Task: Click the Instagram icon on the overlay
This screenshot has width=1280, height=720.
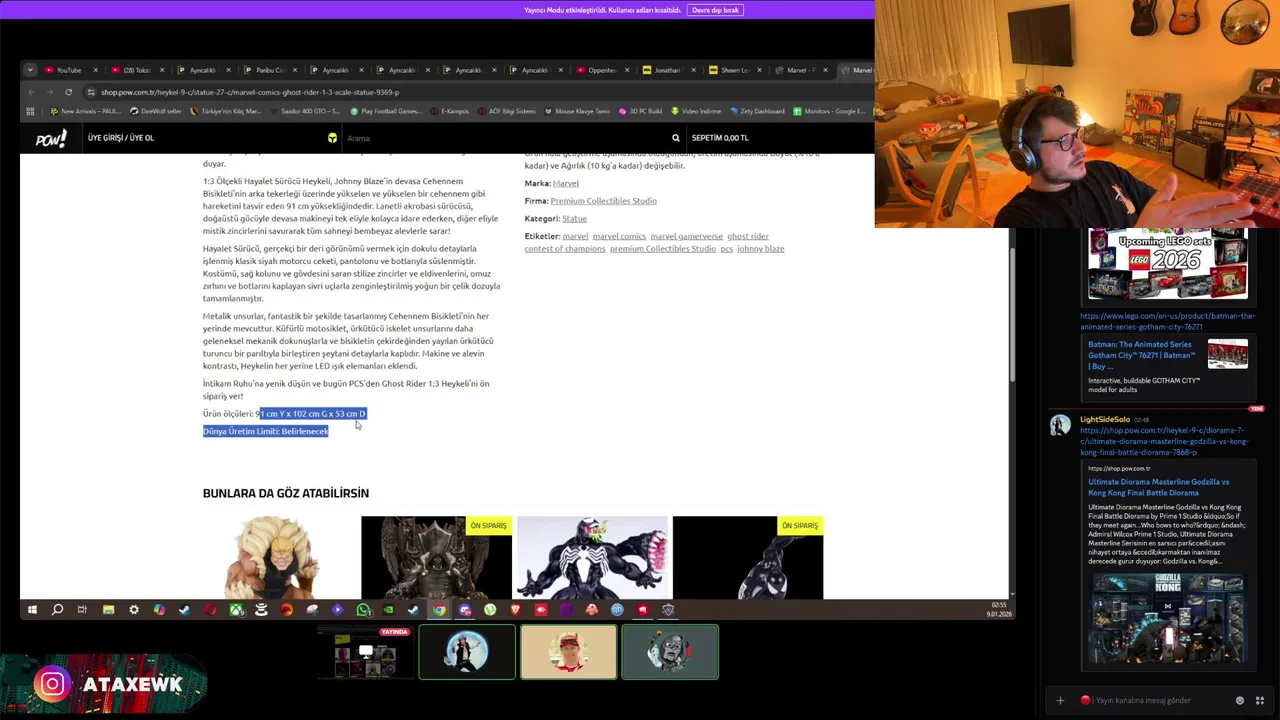Action: (x=53, y=684)
